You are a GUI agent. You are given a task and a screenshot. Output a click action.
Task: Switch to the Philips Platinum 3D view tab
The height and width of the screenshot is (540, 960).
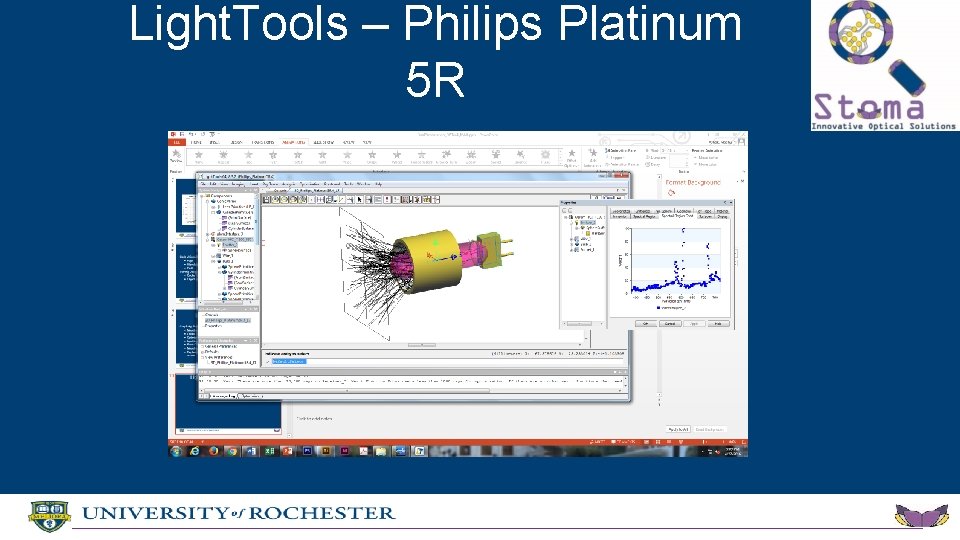click(x=317, y=191)
